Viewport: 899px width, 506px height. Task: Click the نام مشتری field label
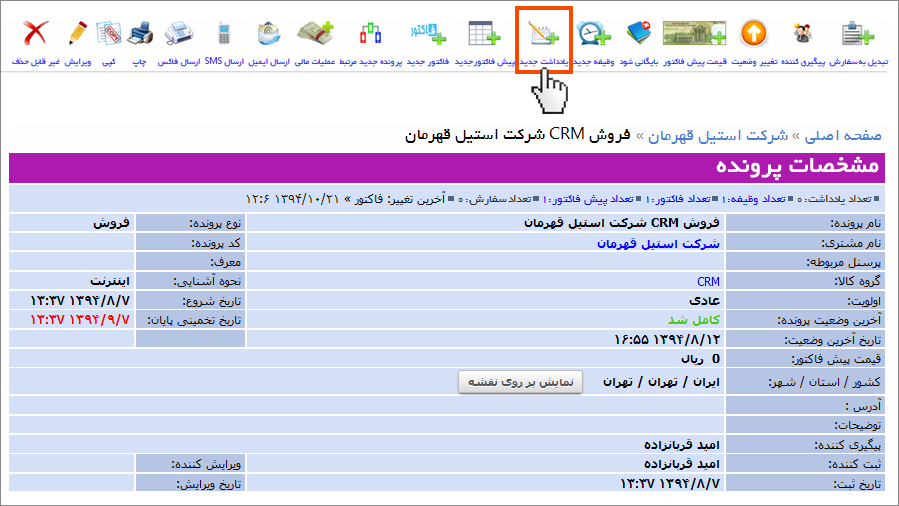[851, 244]
